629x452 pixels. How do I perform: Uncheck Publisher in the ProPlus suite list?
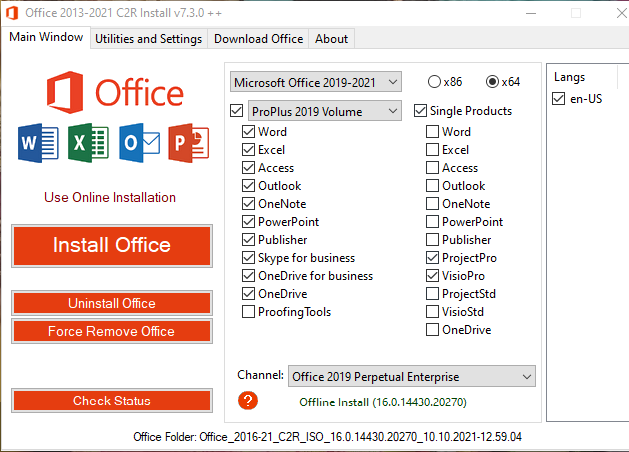pos(249,240)
